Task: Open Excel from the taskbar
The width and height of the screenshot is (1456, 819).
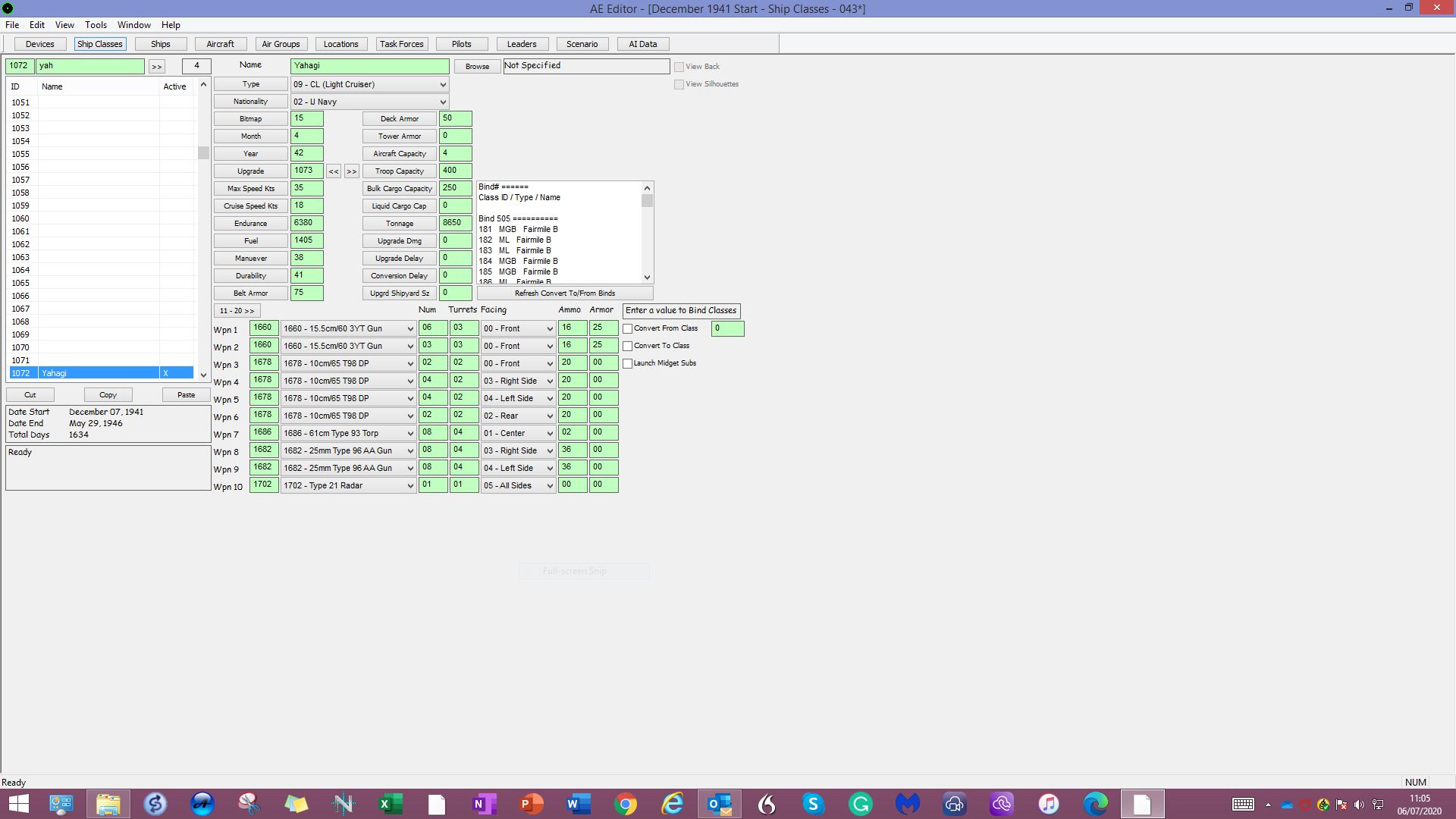Action: [x=391, y=804]
